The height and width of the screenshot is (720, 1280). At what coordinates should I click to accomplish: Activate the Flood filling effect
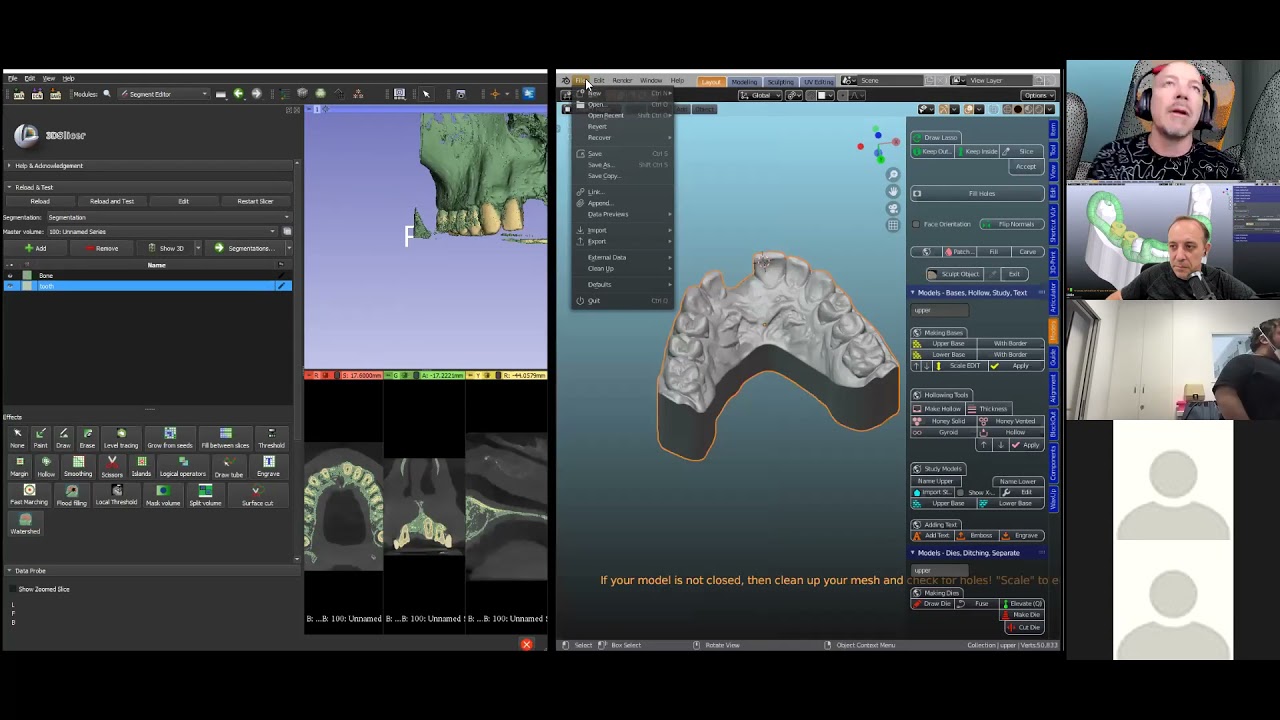coord(71,495)
